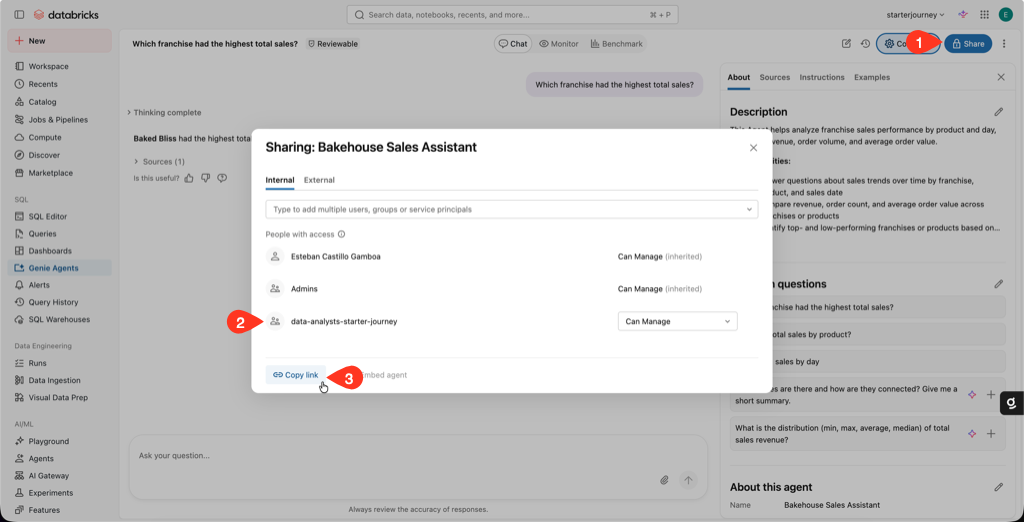Go to Jobs & Pipelines

pyautogui.click(x=59, y=120)
